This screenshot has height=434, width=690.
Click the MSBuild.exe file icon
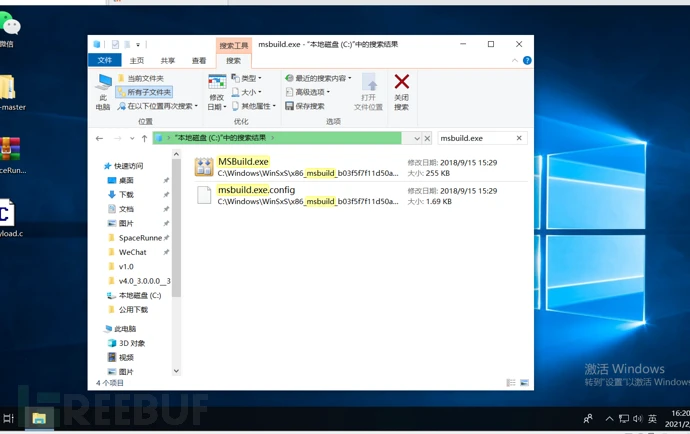pos(204,167)
